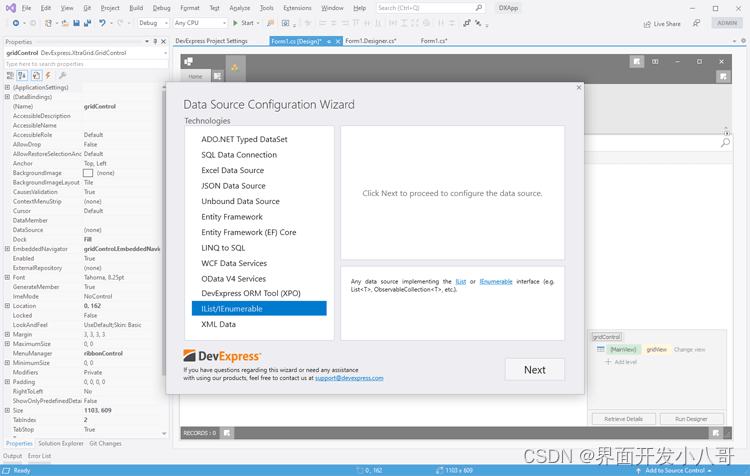The height and width of the screenshot is (476, 750).
Task: Close the Form1.cs [Design] tab
Action: (338, 42)
